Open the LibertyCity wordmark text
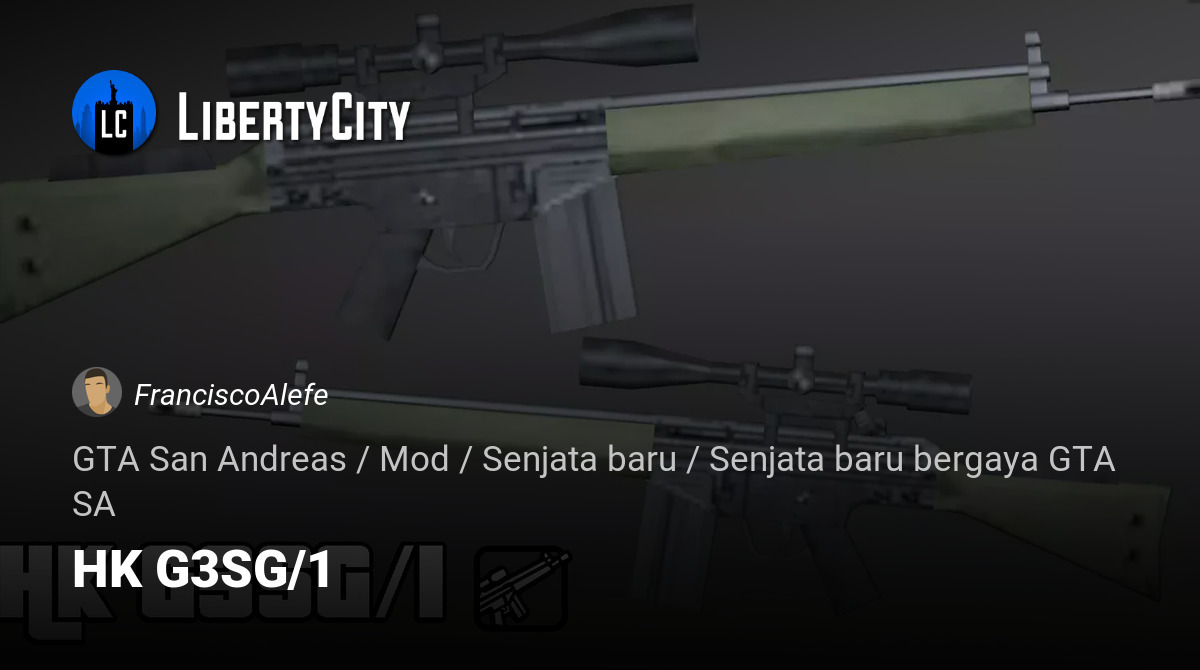 (294, 117)
